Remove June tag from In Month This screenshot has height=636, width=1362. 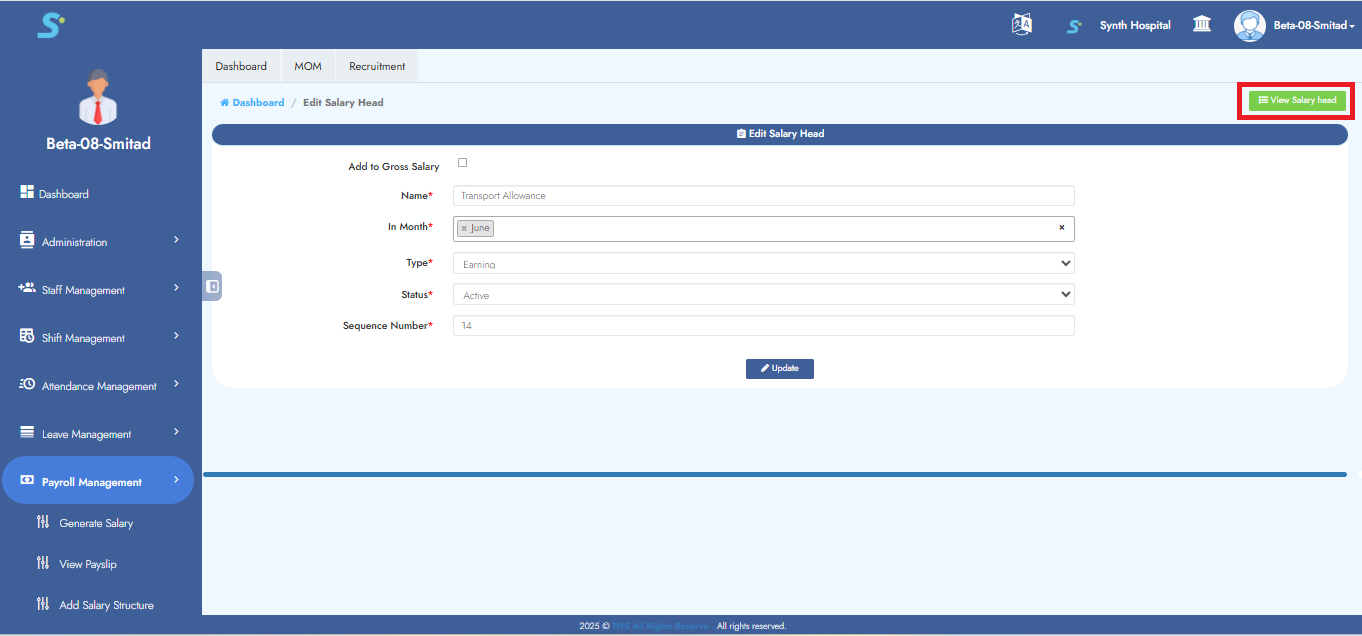464,229
